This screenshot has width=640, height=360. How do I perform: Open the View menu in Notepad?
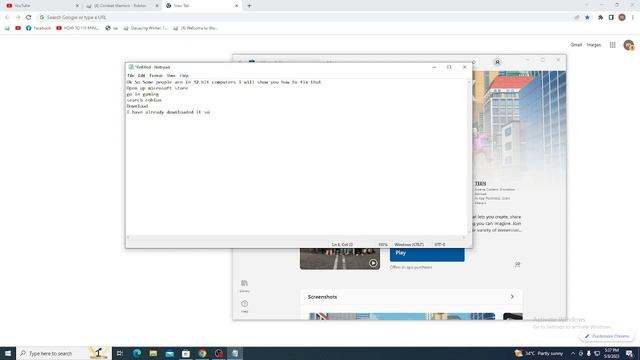(x=171, y=76)
